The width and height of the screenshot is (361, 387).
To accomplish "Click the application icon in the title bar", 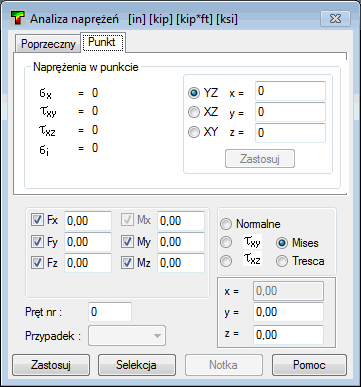I will click(x=18, y=18).
